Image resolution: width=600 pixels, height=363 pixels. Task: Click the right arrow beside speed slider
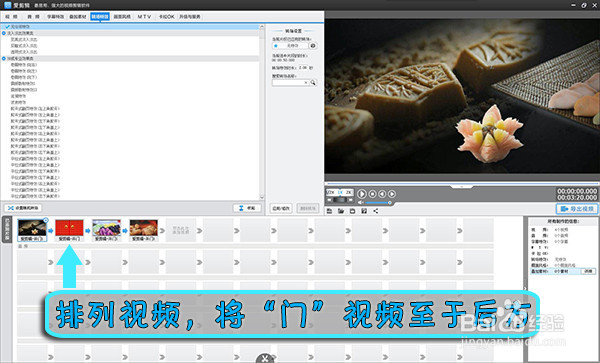click(x=350, y=200)
